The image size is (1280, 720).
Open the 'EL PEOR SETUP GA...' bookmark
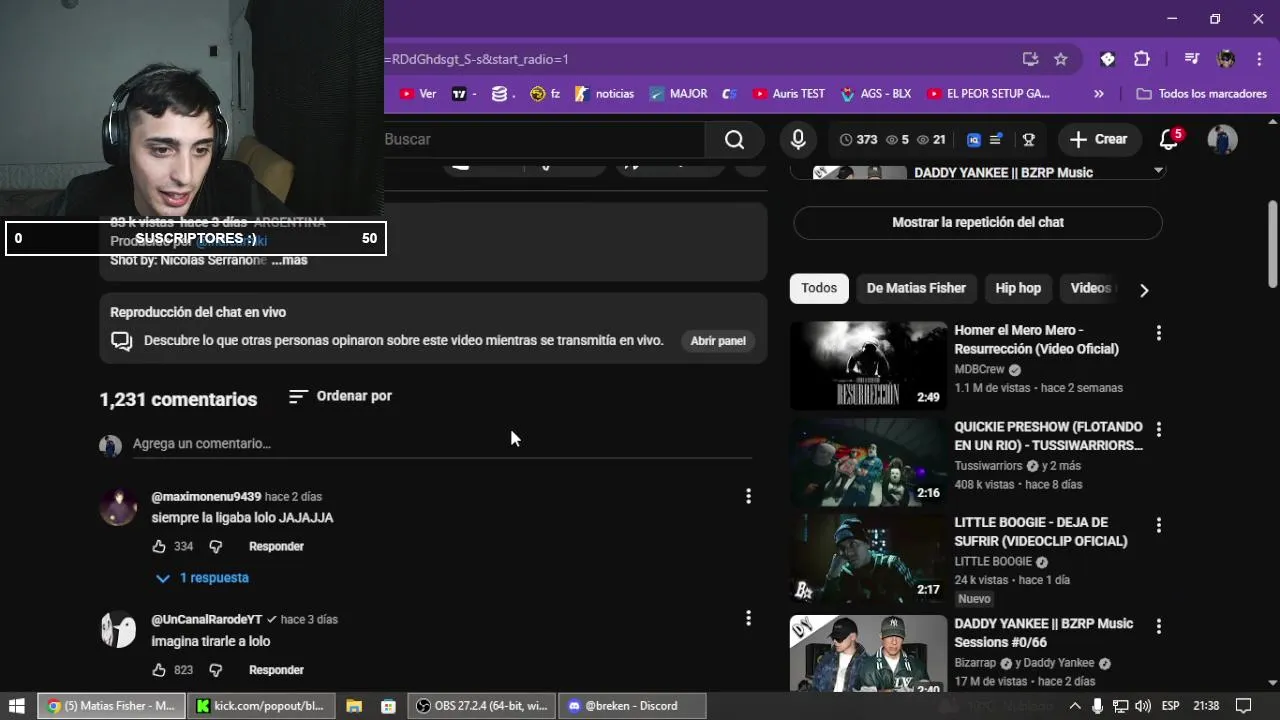988,94
